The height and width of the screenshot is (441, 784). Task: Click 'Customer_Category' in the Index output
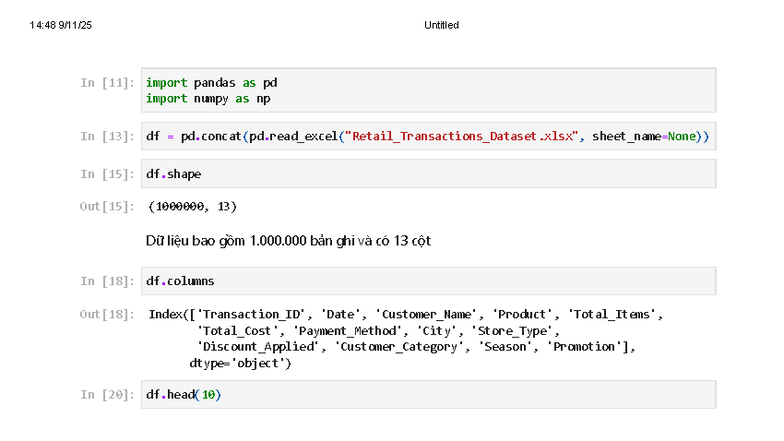click(x=399, y=347)
